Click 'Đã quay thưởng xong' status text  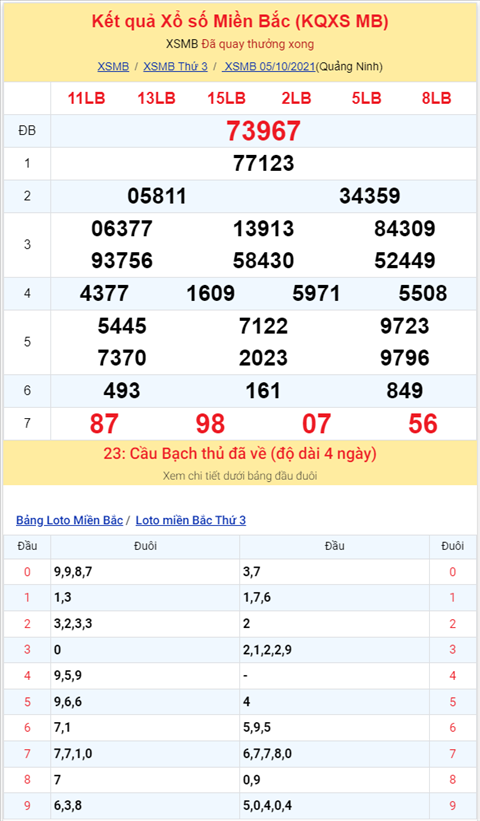click(258, 44)
